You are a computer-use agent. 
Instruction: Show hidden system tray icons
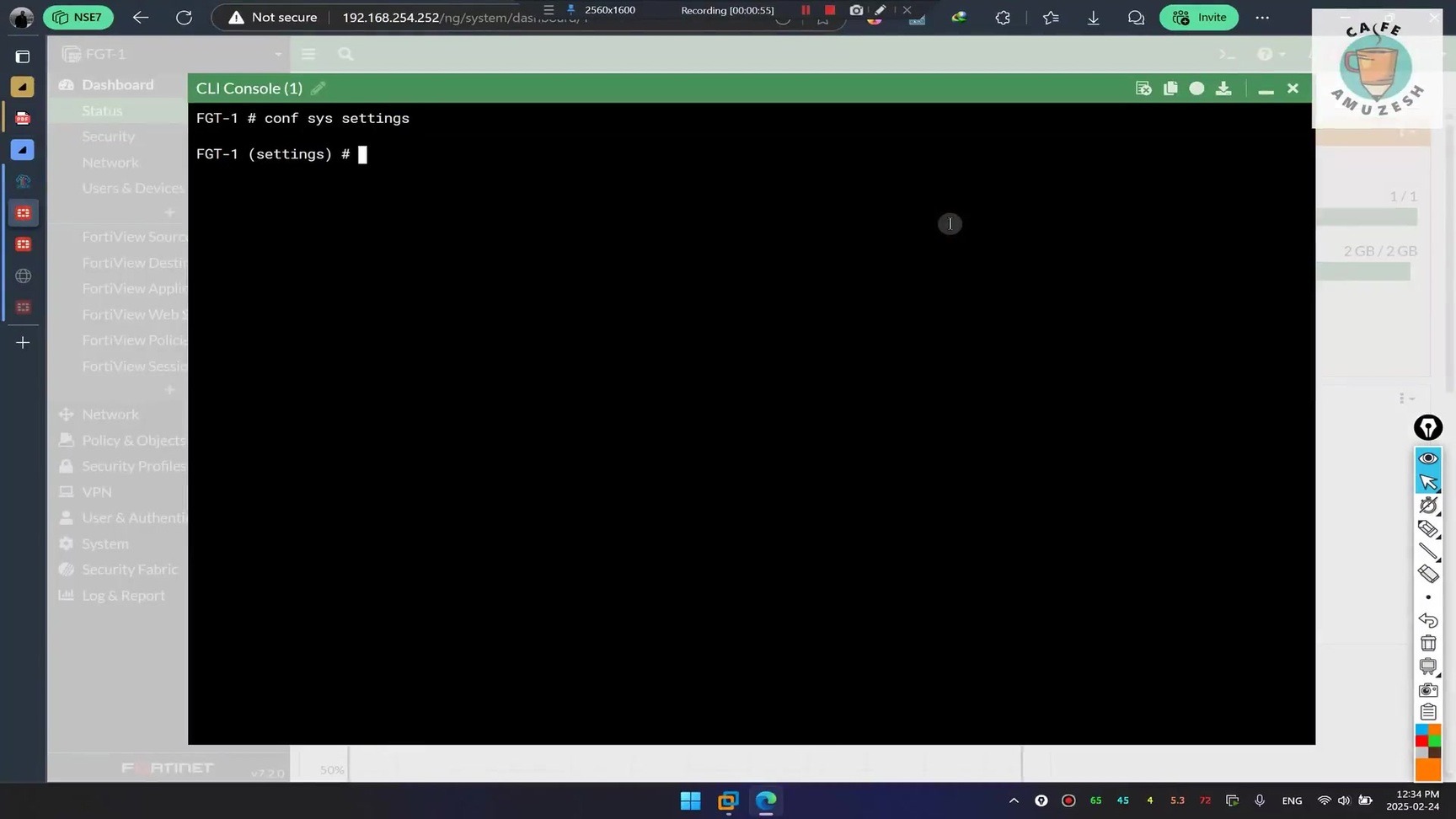pyautogui.click(x=1014, y=800)
